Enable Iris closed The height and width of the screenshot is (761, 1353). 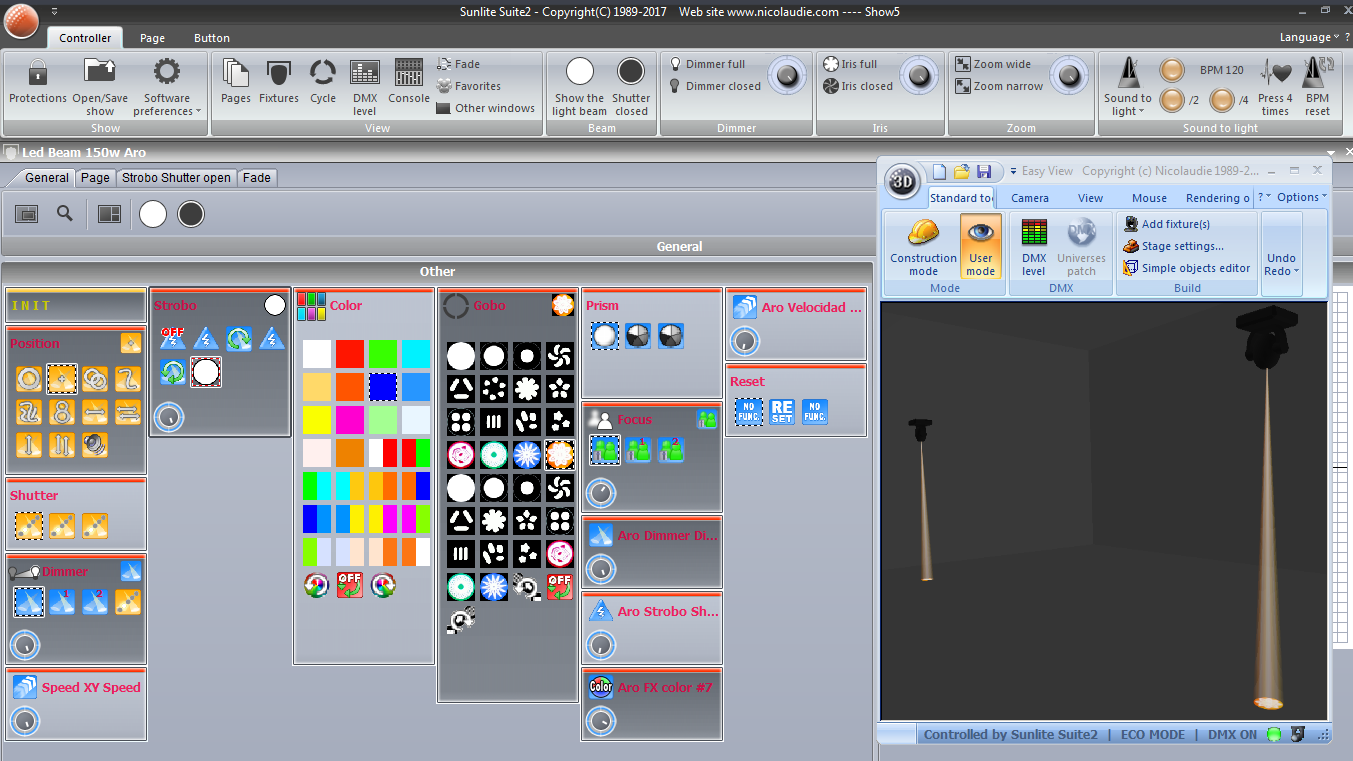point(858,86)
